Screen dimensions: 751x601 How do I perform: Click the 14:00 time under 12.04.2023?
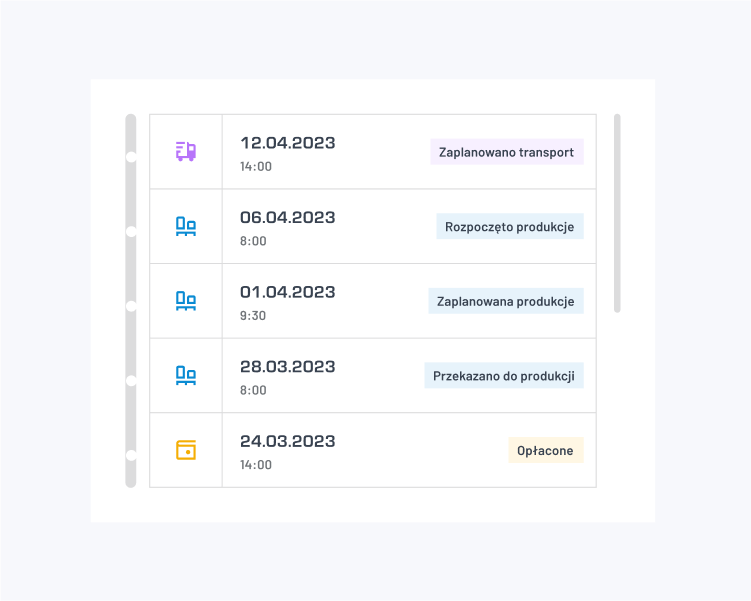point(256,166)
